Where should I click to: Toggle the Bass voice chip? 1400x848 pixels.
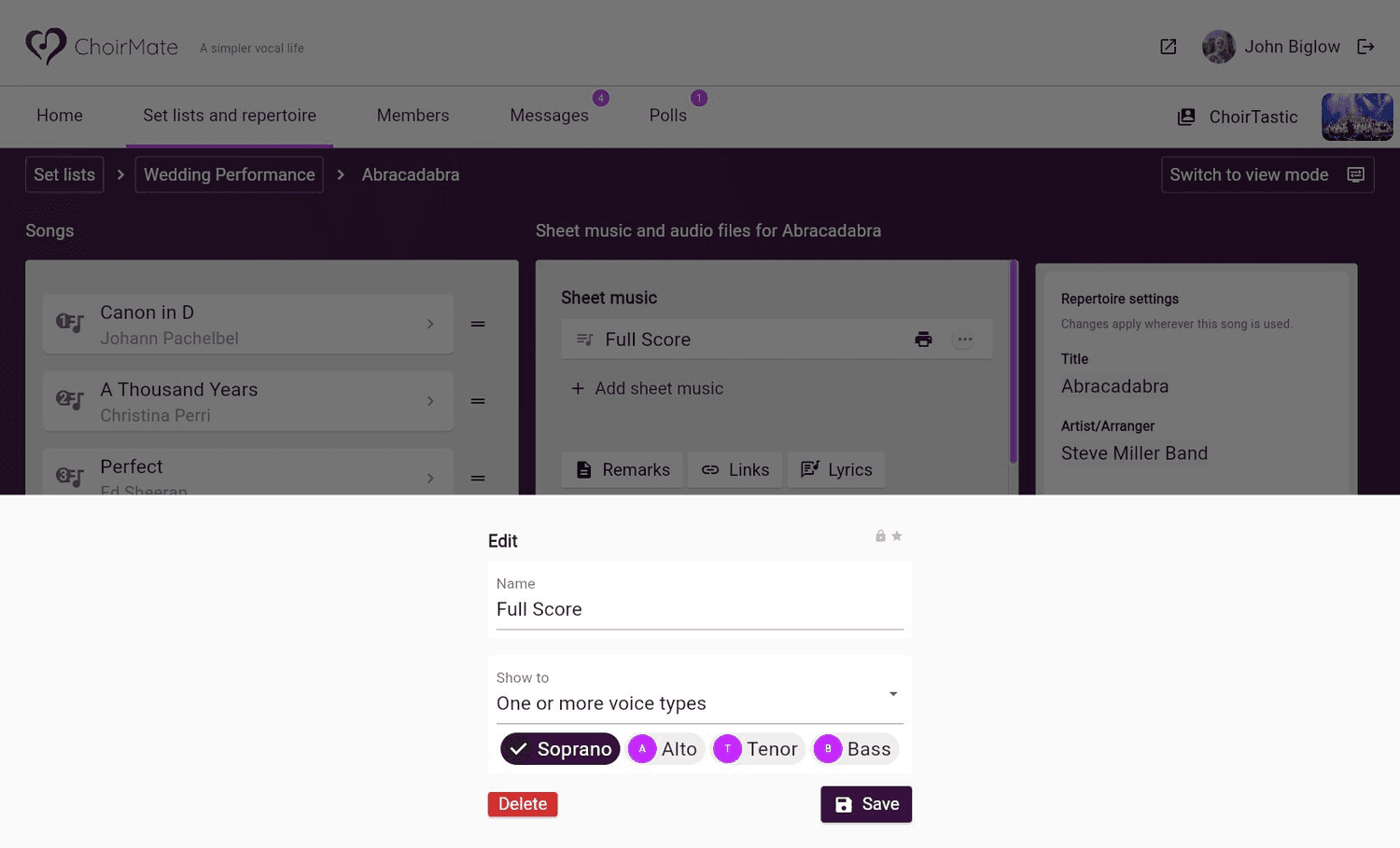855,748
